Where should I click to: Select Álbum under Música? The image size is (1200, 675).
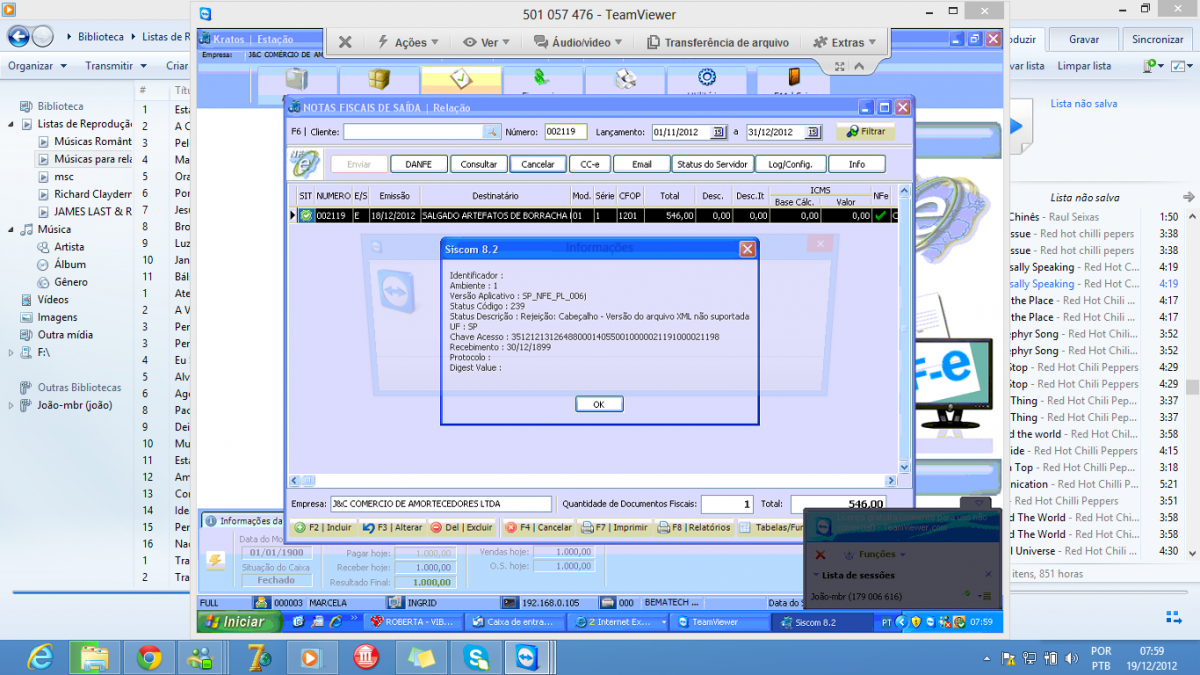[x=70, y=265]
